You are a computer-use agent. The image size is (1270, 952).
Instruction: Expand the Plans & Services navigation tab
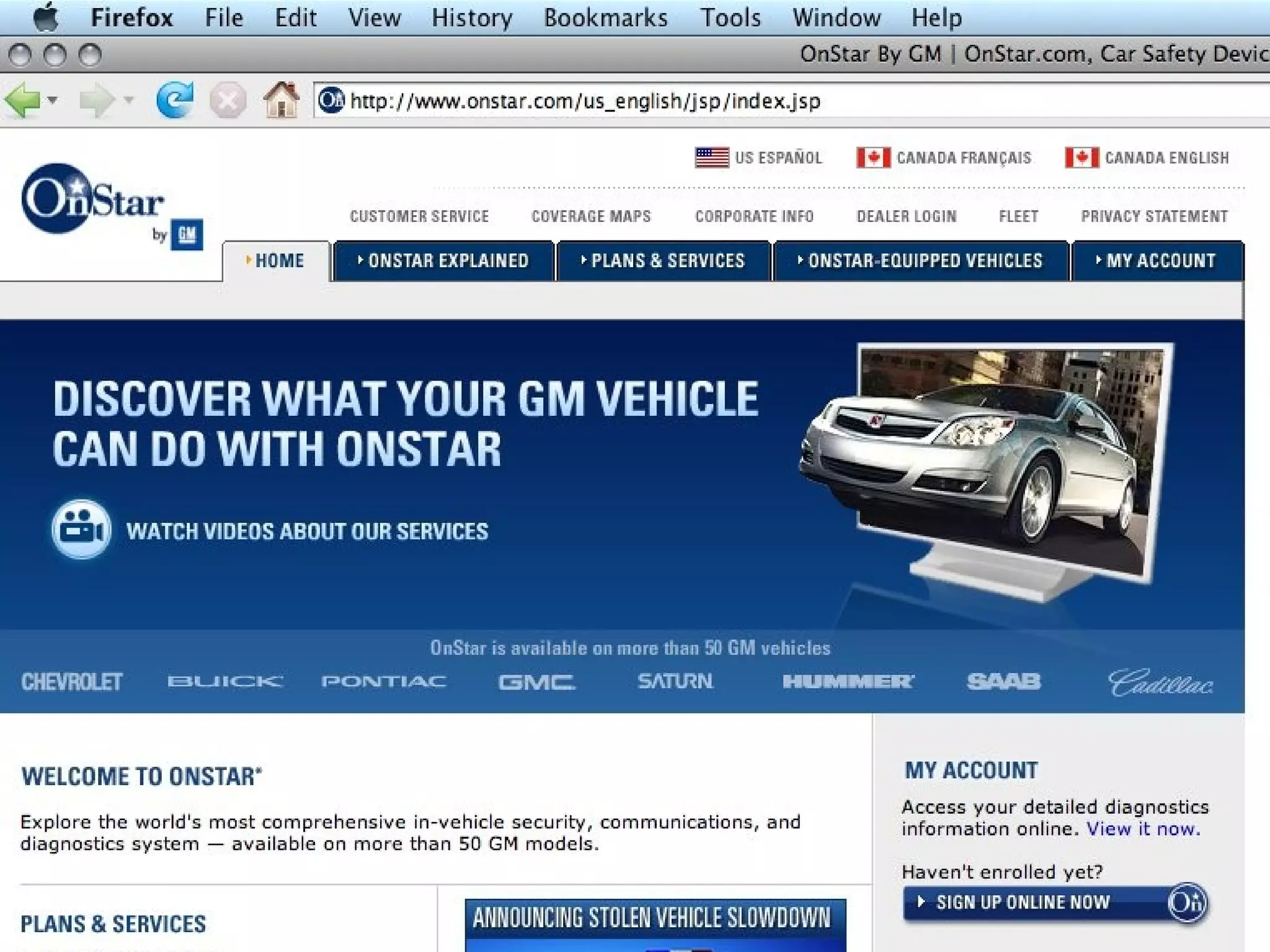click(x=663, y=261)
